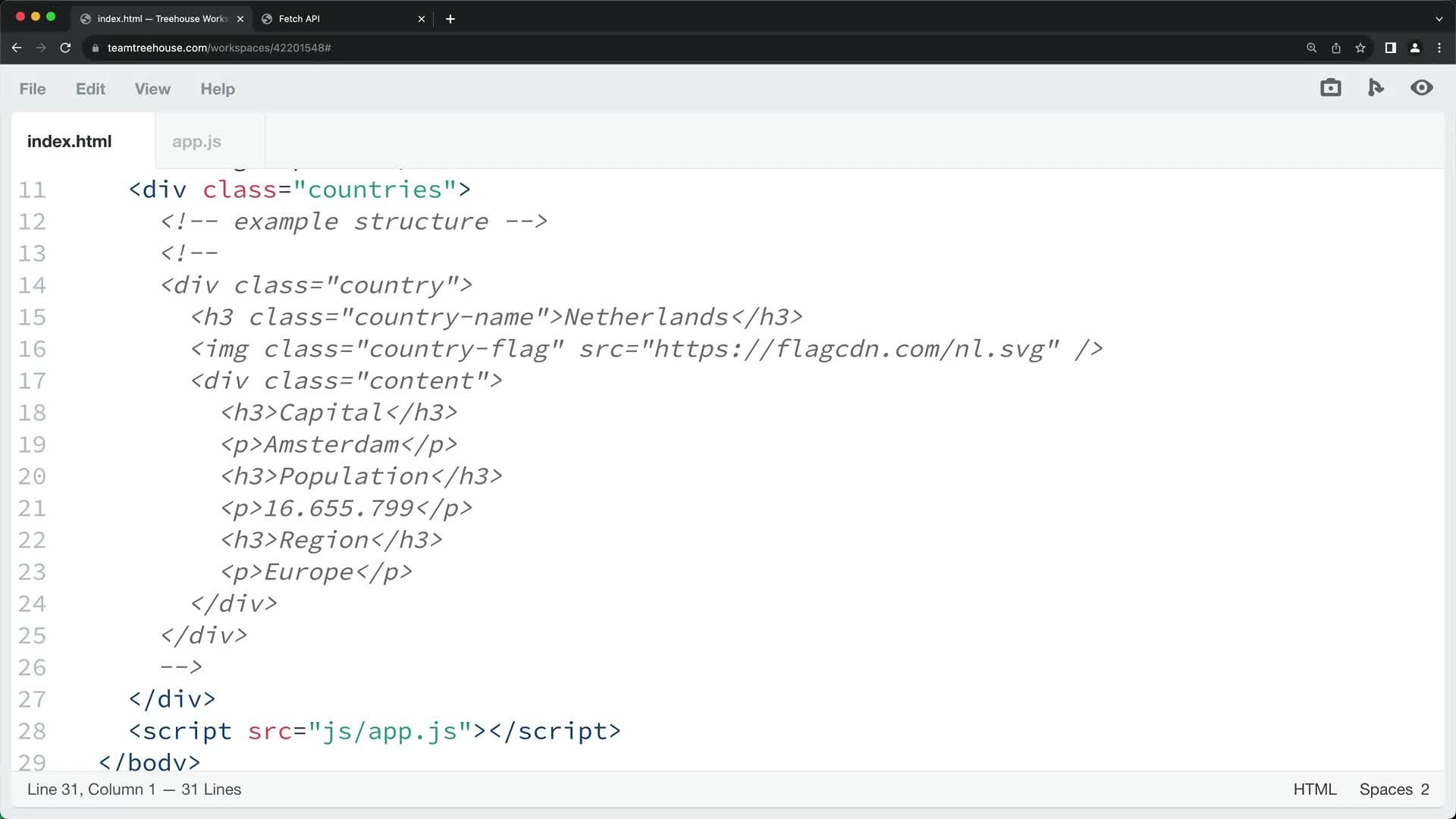The width and height of the screenshot is (1456, 819).
Task: Fork the workspace using the fork icon
Action: pyautogui.click(x=1376, y=87)
